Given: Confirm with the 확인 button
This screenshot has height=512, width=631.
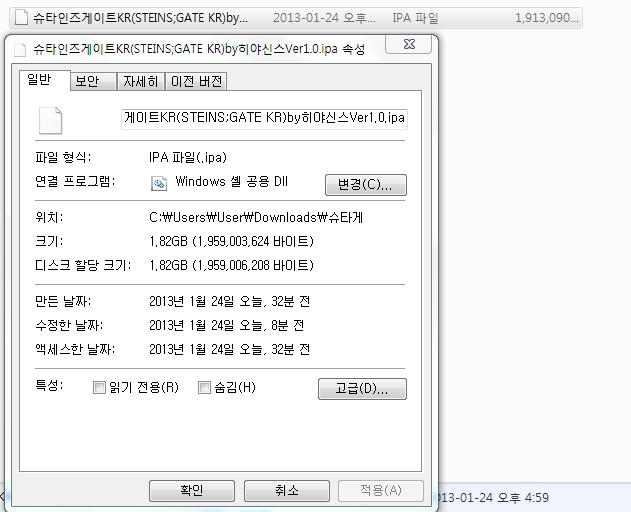Looking at the screenshot, I should (x=192, y=491).
